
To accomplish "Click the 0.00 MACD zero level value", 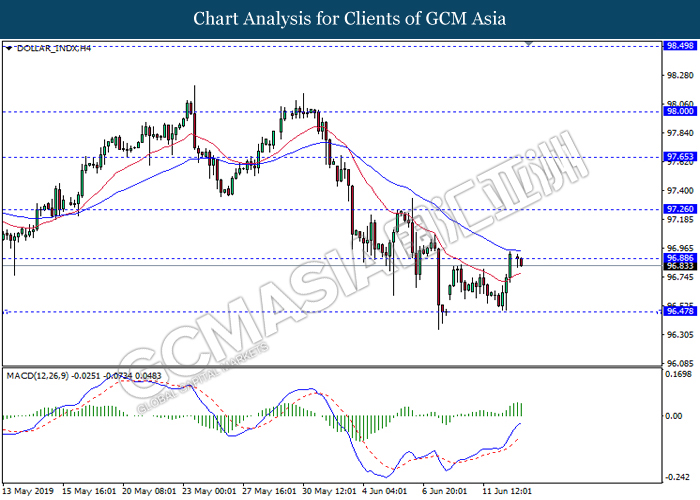I will (674, 416).
